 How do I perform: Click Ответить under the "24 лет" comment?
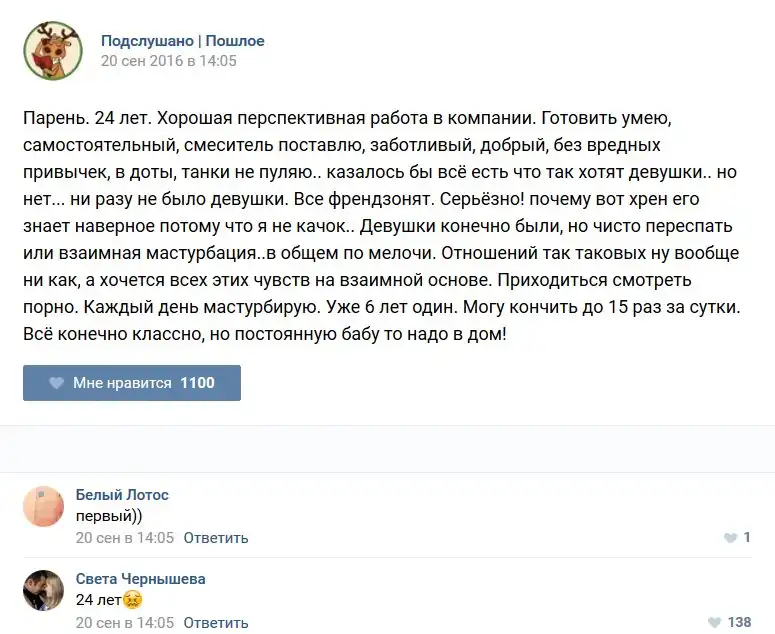click(215, 622)
